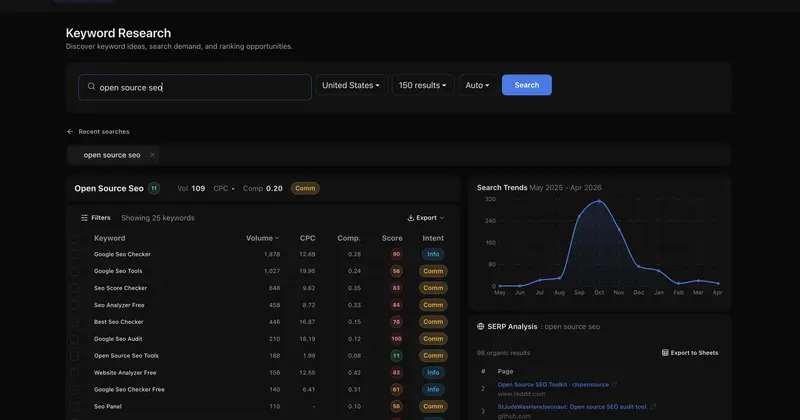Image resolution: width=800 pixels, height=420 pixels.
Task: Check the Seo Analyzer Free row checkbox
Action: point(74,305)
